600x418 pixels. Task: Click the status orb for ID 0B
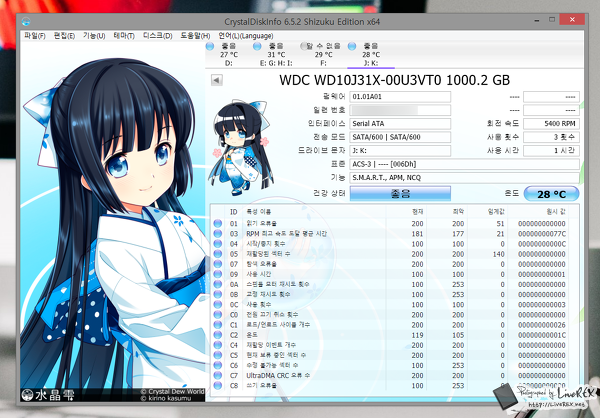pos(218,294)
